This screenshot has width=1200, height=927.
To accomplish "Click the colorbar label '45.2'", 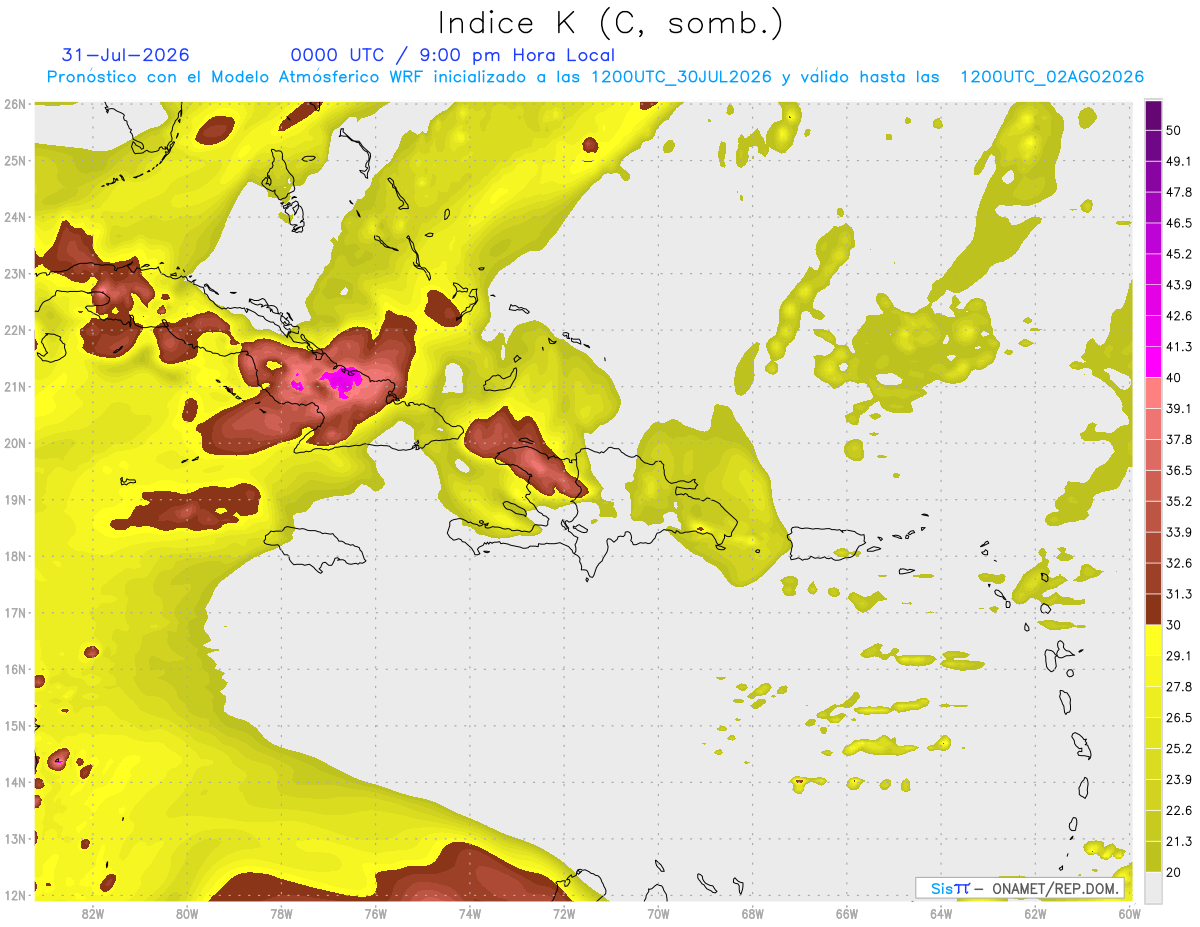I will tap(1178, 254).
